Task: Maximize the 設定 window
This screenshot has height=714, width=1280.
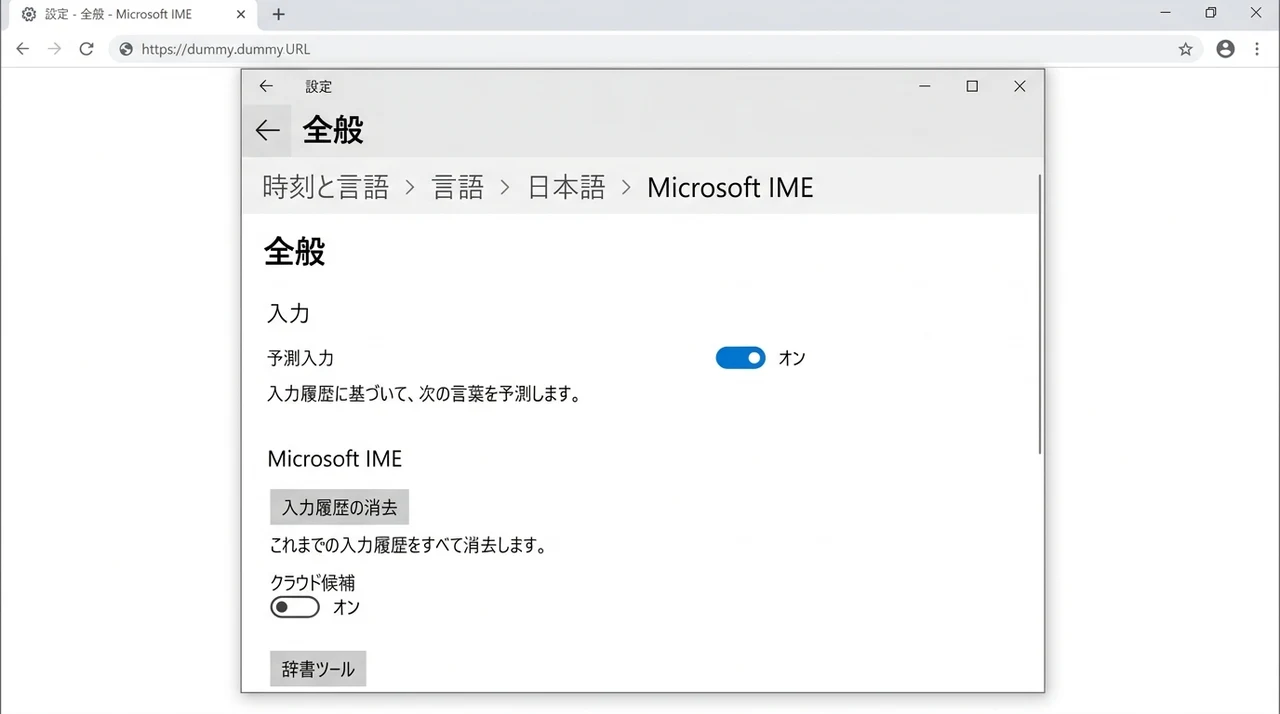Action: coord(972,87)
